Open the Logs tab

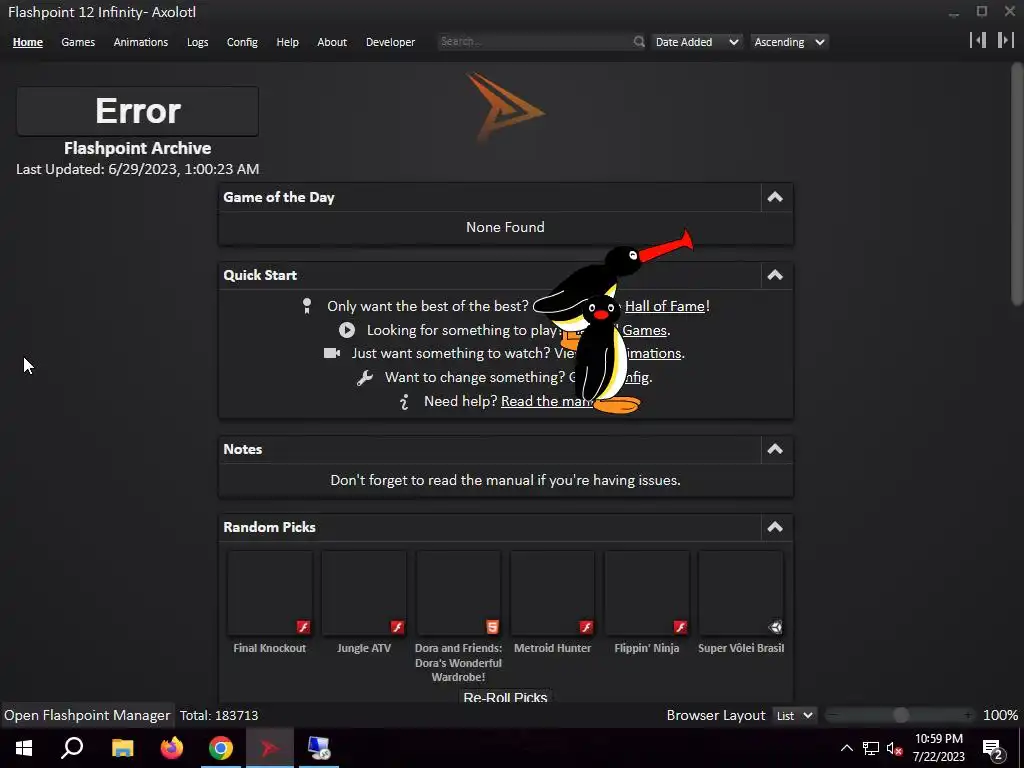(197, 42)
